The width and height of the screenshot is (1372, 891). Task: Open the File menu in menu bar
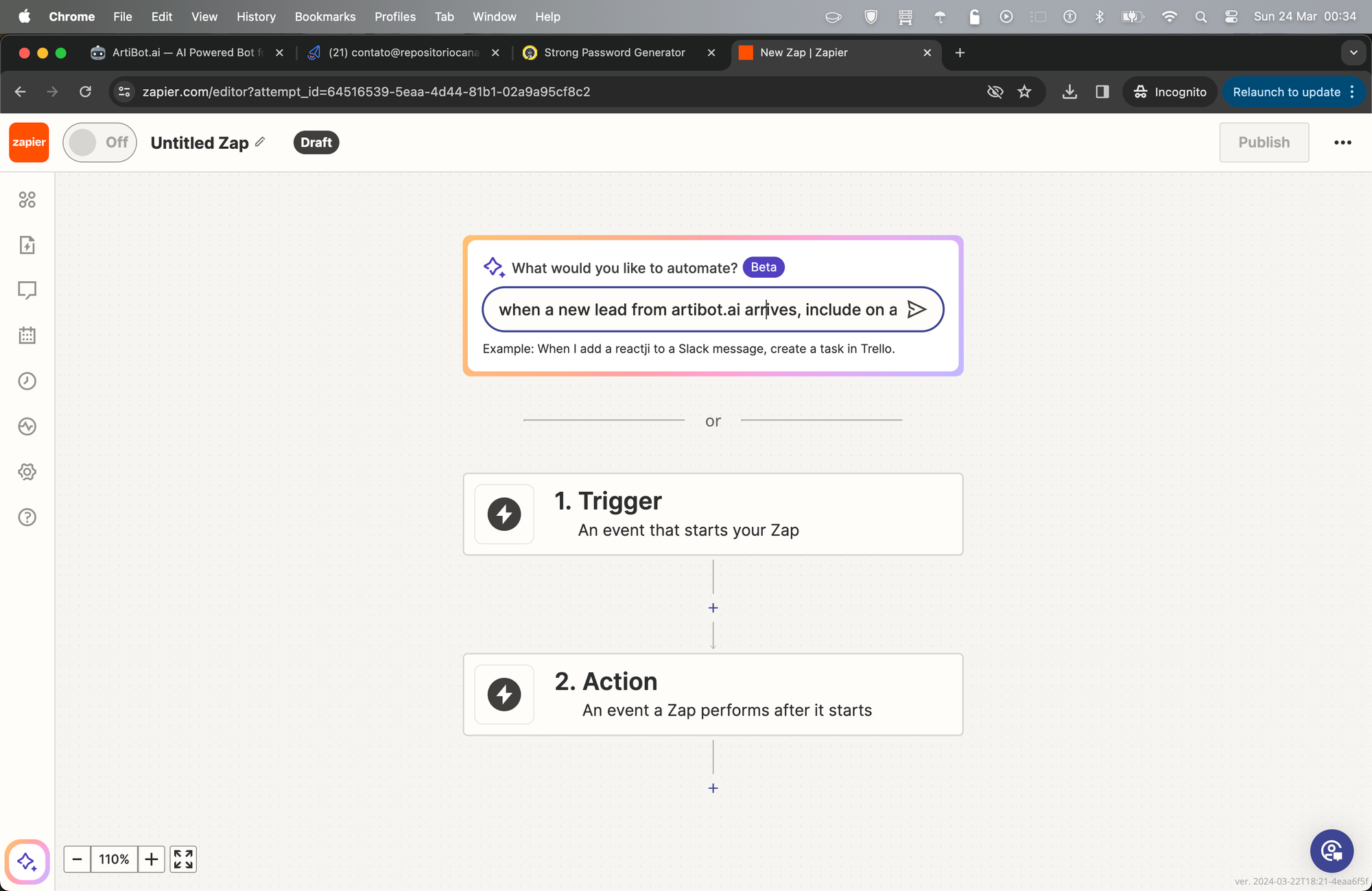tap(122, 16)
